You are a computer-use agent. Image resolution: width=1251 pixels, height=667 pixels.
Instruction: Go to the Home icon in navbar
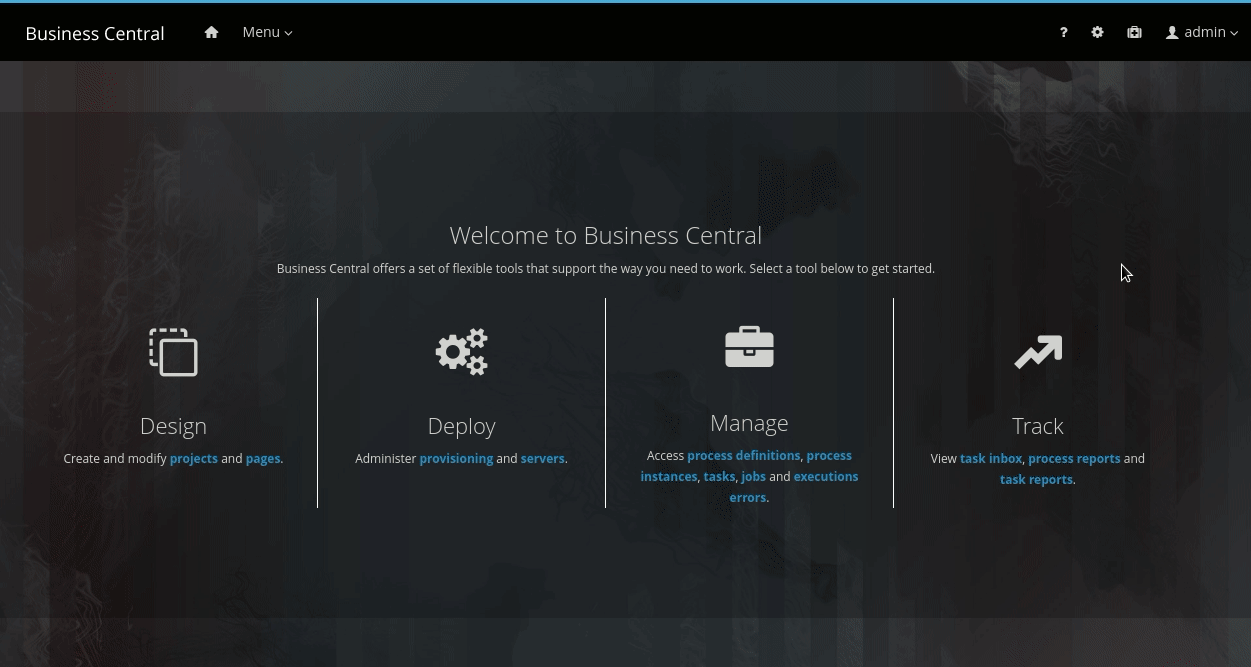[211, 32]
